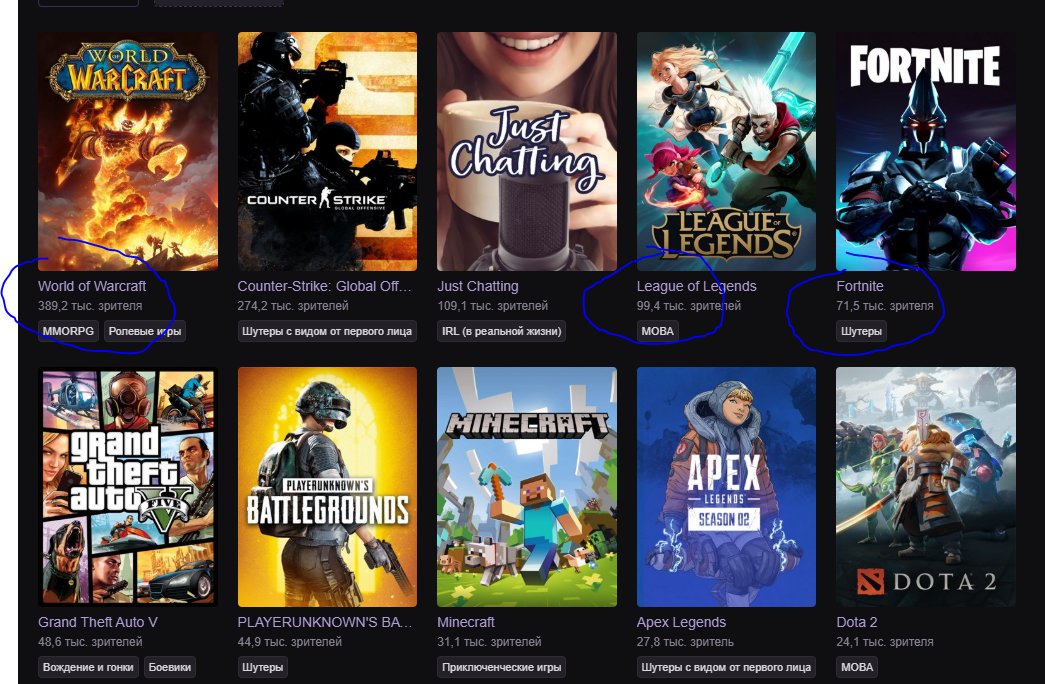Open the Grand Theft Auto V cover art

pyautogui.click(x=128, y=487)
